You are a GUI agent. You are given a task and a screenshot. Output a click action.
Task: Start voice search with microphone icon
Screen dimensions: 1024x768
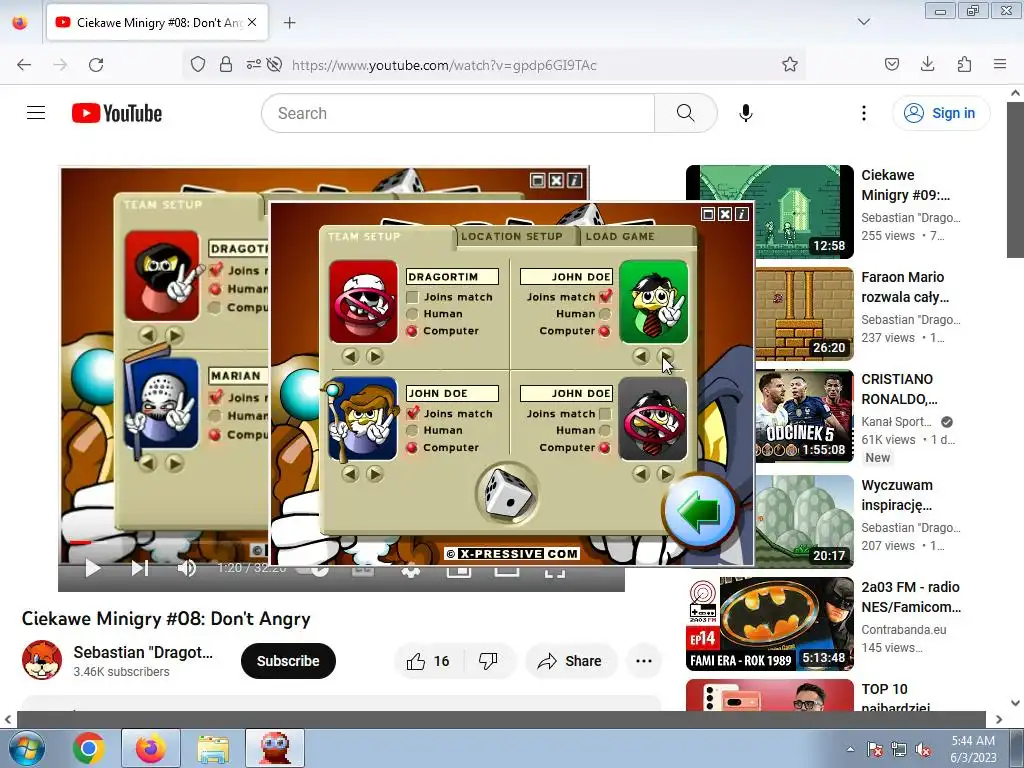pyautogui.click(x=746, y=113)
